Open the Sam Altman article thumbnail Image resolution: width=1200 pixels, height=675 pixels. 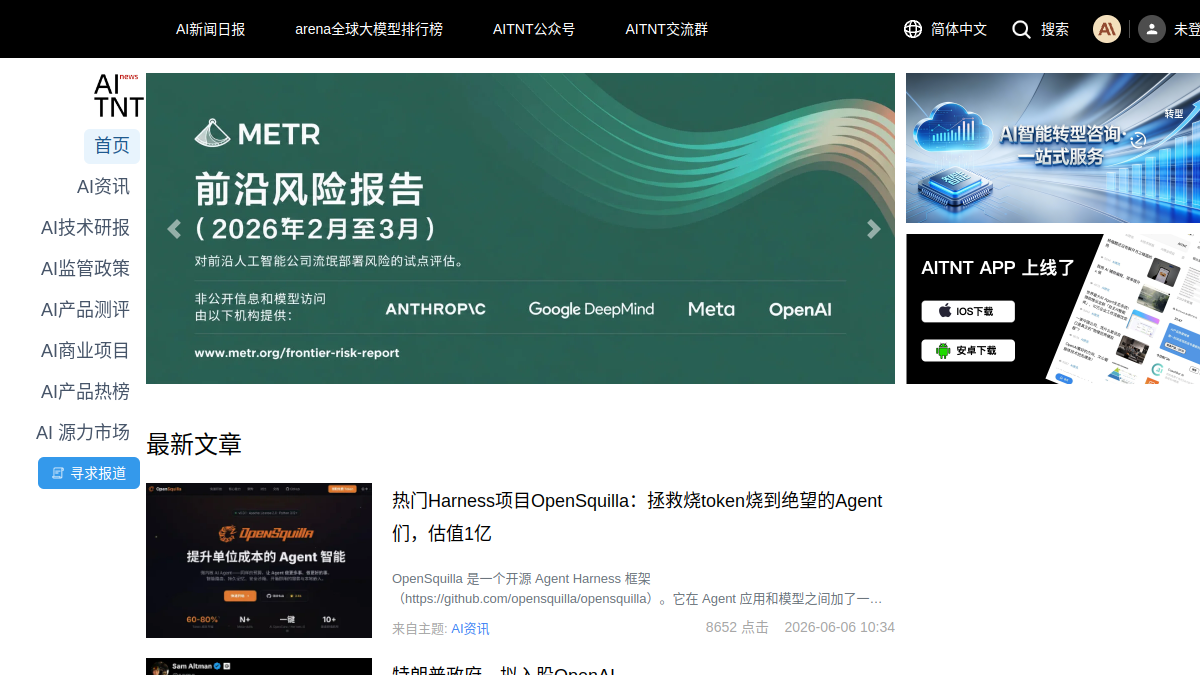click(259, 666)
